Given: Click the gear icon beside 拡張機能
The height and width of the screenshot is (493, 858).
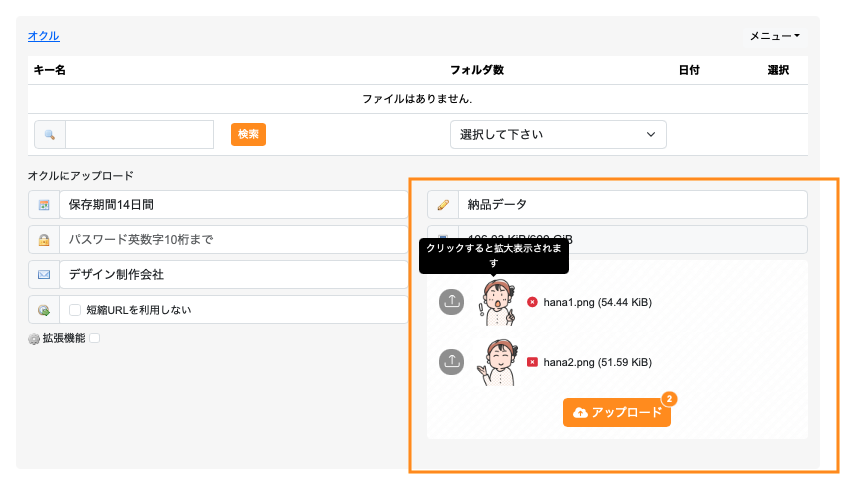Looking at the screenshot, I should [x=34, y=339].
